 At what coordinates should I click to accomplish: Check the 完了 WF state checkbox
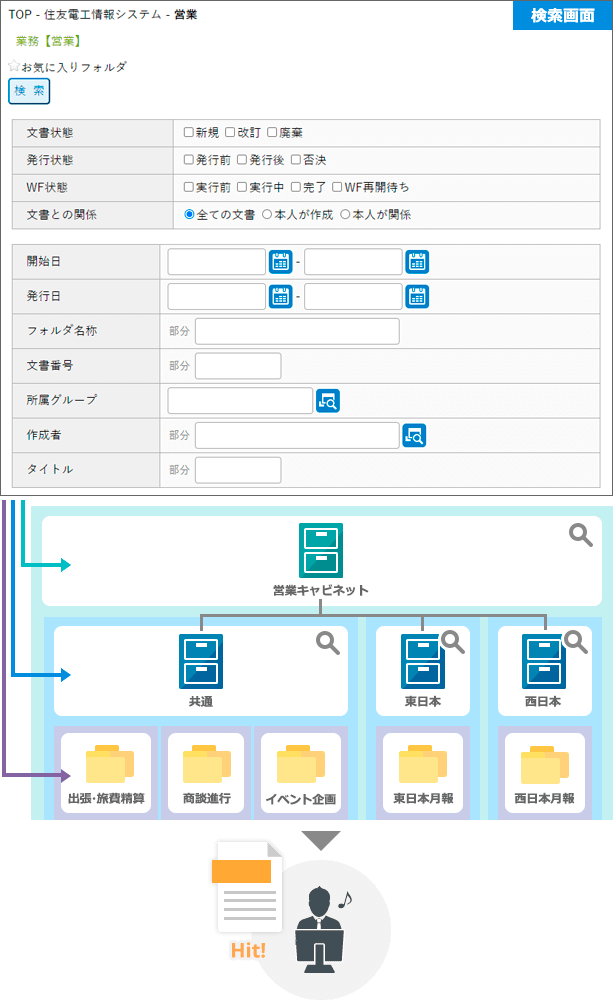point(295,187)
